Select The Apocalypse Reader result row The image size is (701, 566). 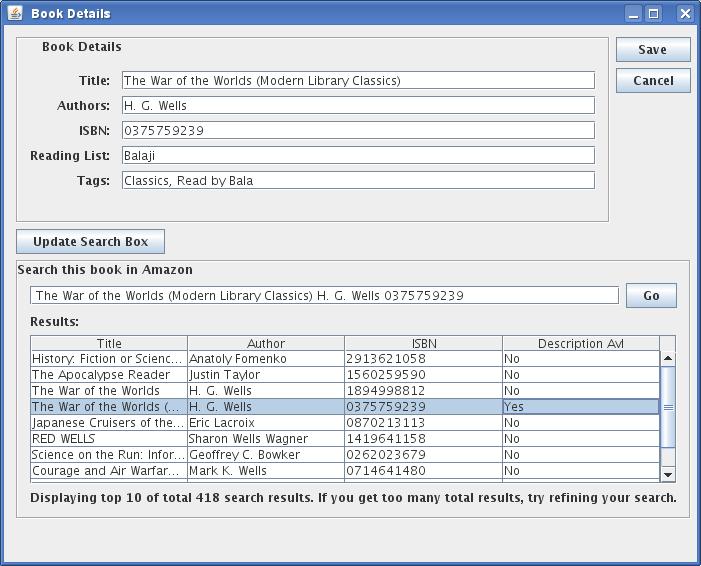pos(108,375)
